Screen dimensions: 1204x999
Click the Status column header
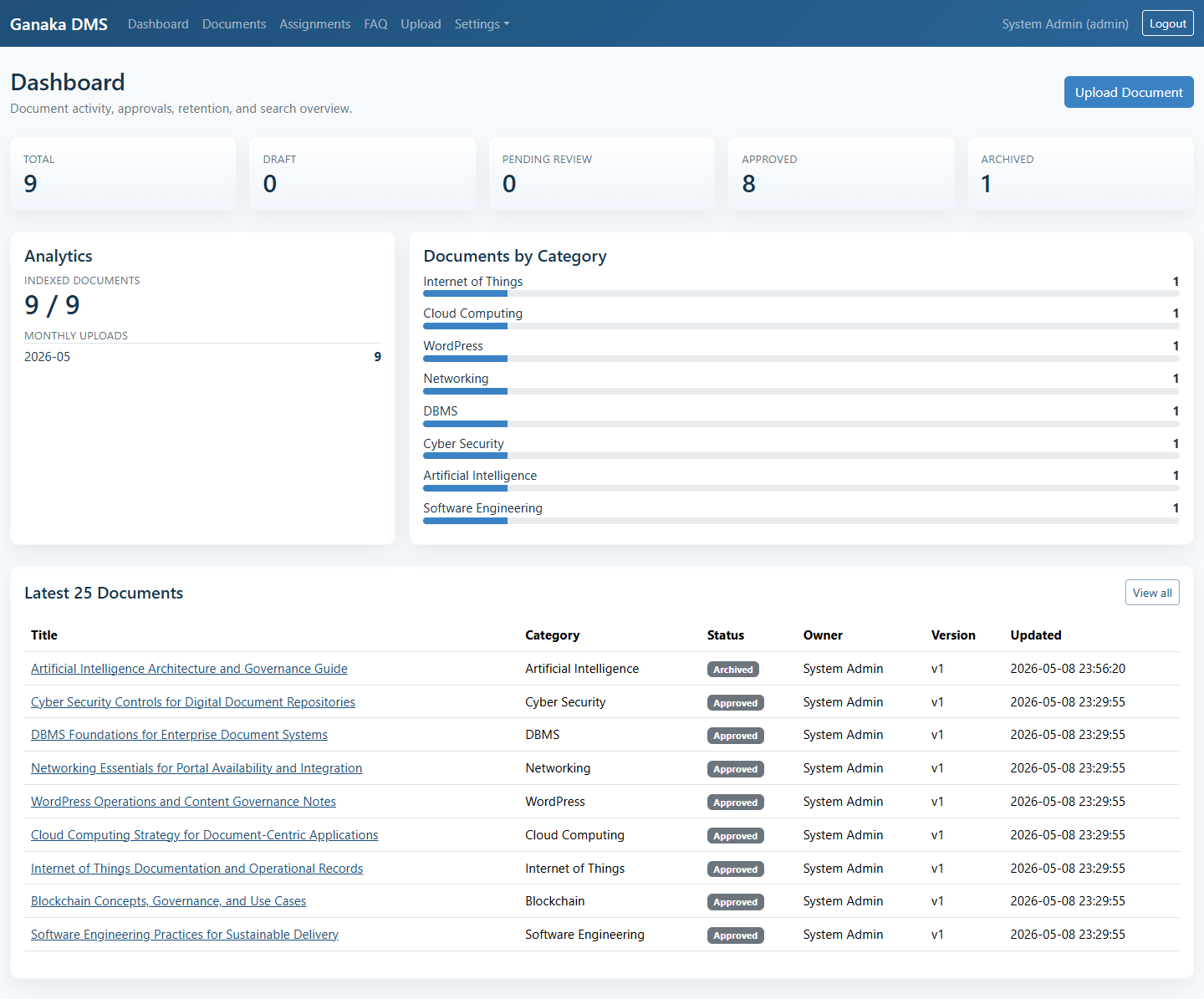coord(726,635)
